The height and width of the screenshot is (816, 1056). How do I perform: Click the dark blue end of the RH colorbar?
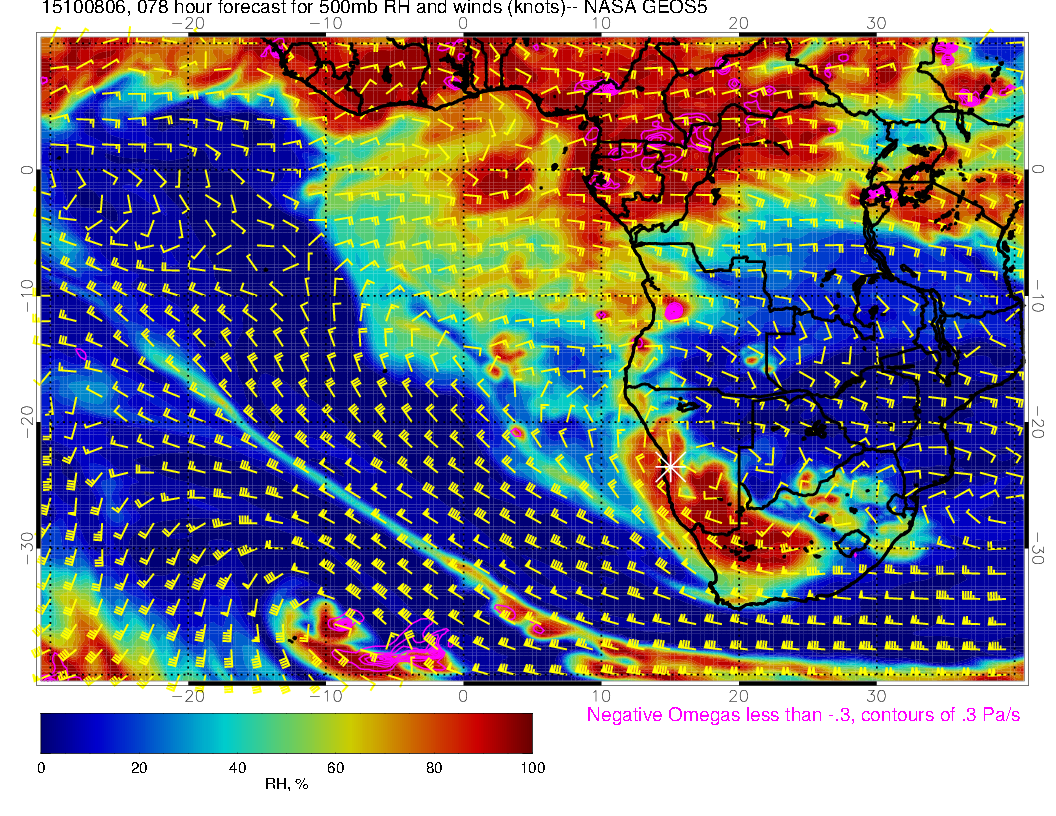click(x=50, y=733)
